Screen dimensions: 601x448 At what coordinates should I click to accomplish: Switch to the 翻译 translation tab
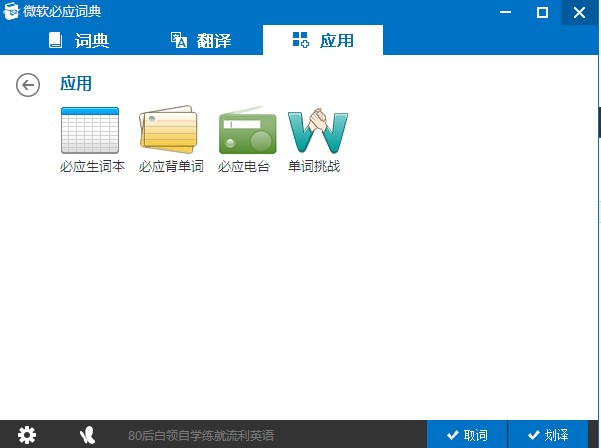[201, 40]
